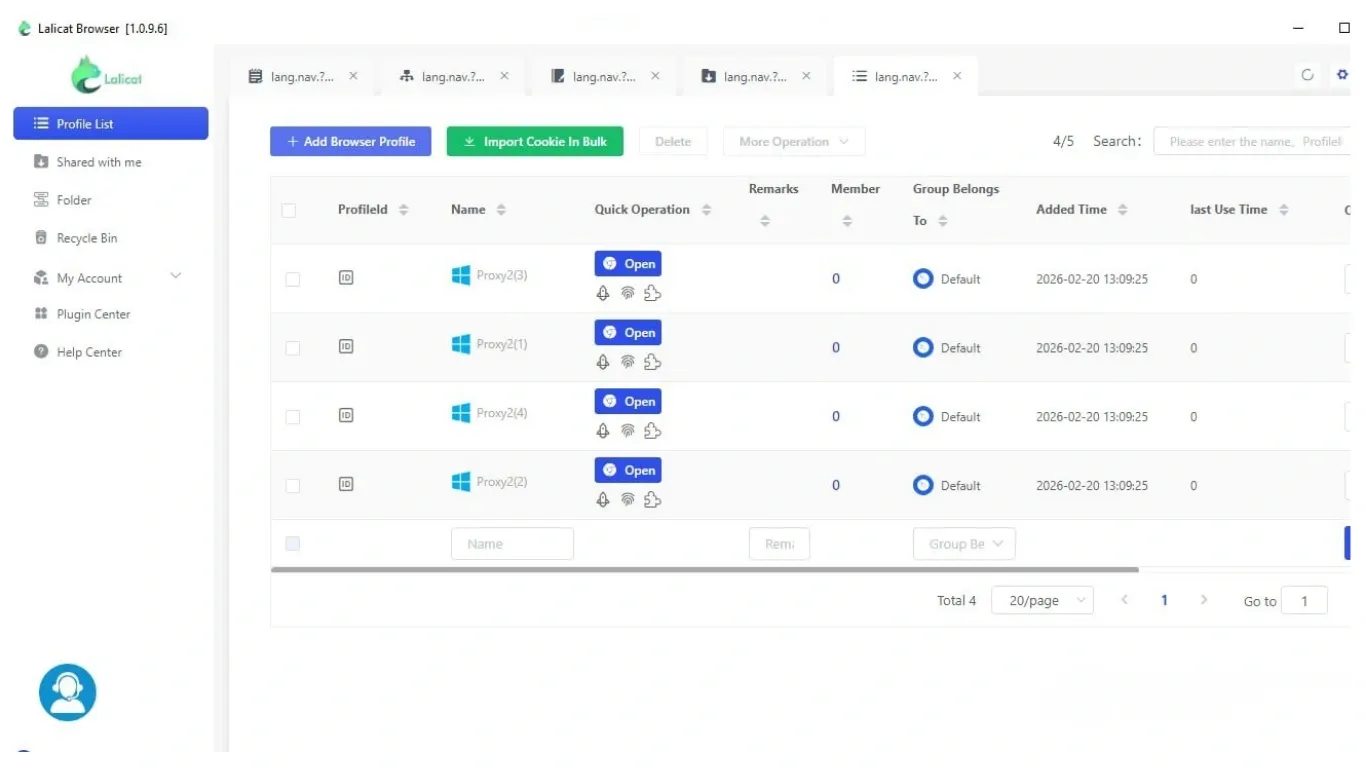Open the 20/page pagination dropdown
This screenshot has width=1366, height=768.
point(1042,600)
